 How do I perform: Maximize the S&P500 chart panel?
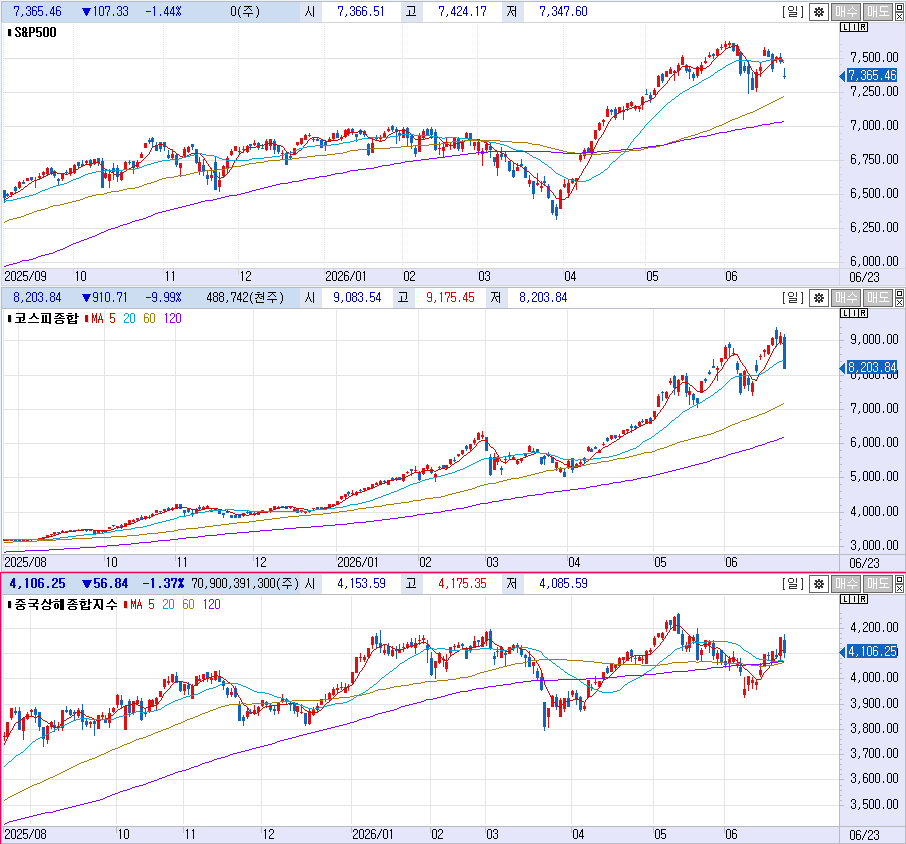(900, 8)
